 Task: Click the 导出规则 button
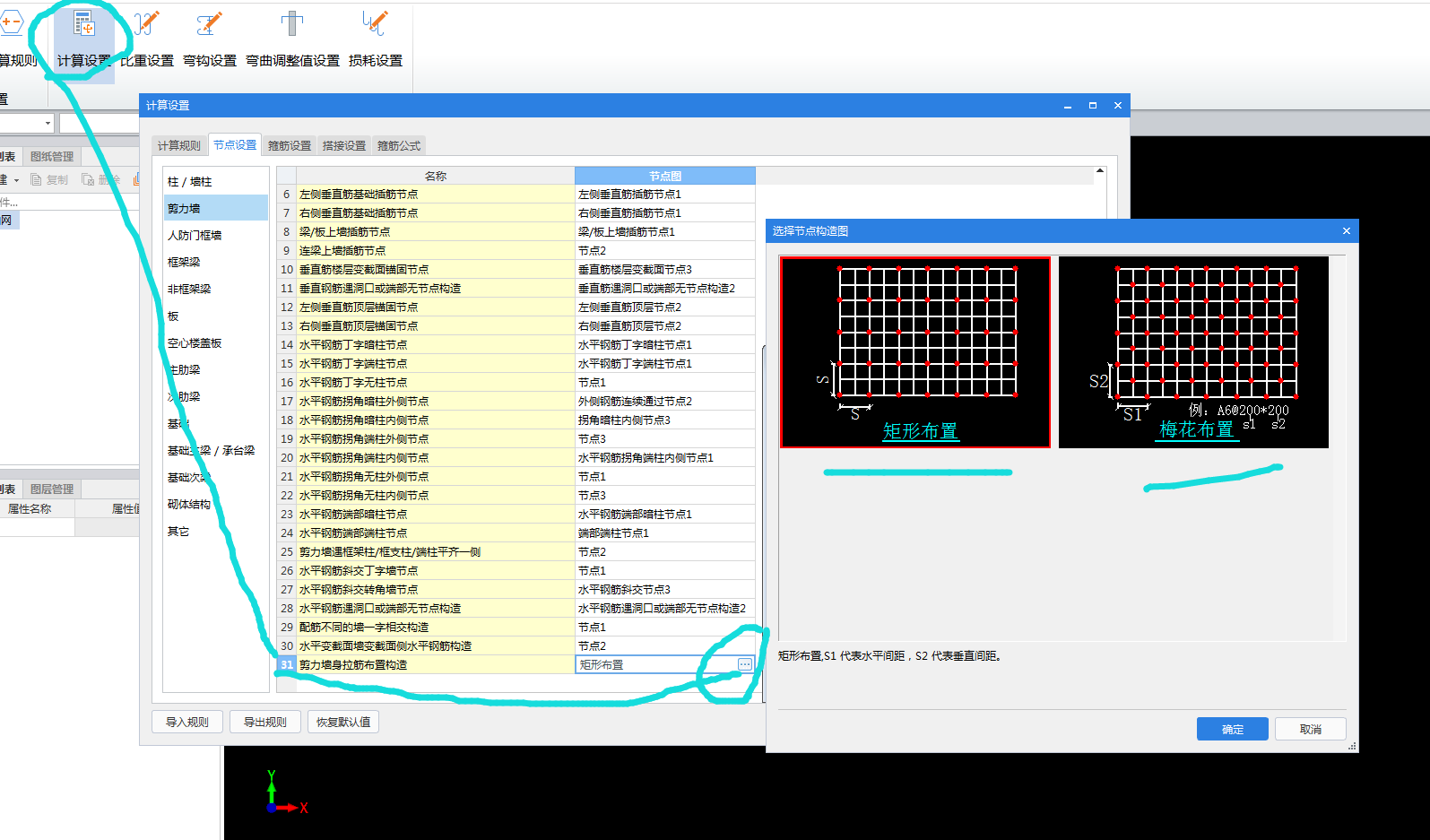click(265, 722)
